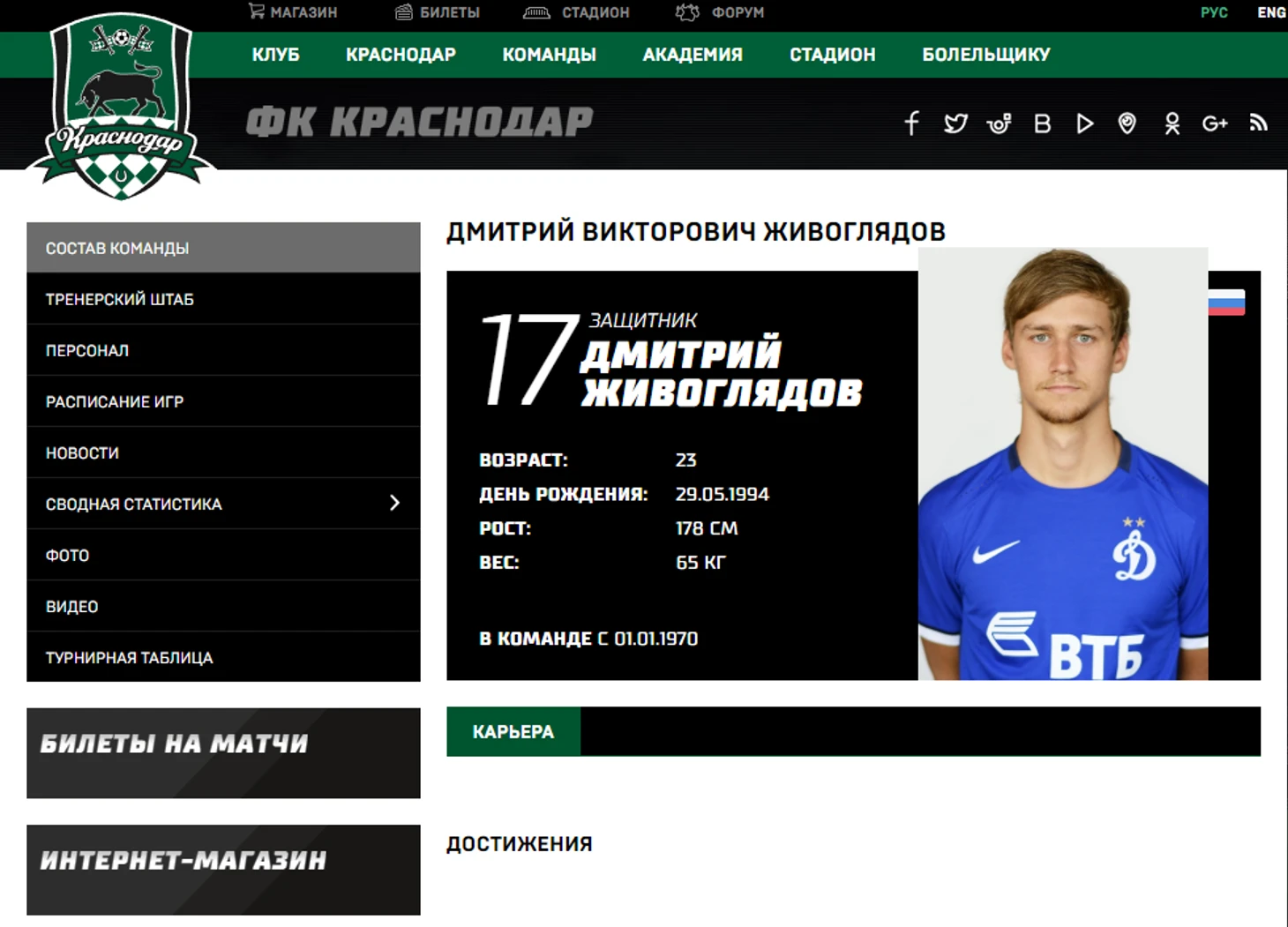Screen dimensions: 1288x927
Task: Switch the site language to РУС
Action: pyautogui.click(x=1214, y=12)
